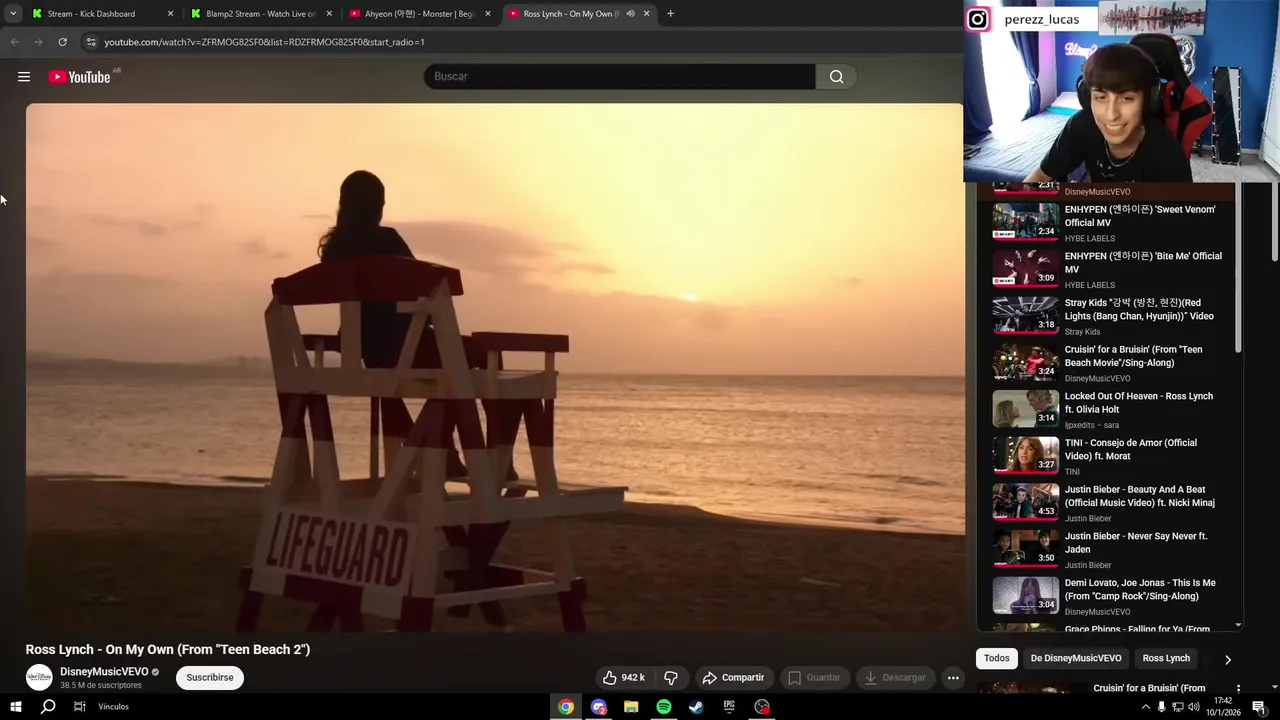The width and height of the screenshot is (1280, 720).
Task: Click the Guardar save button
Action: (814, 678)
